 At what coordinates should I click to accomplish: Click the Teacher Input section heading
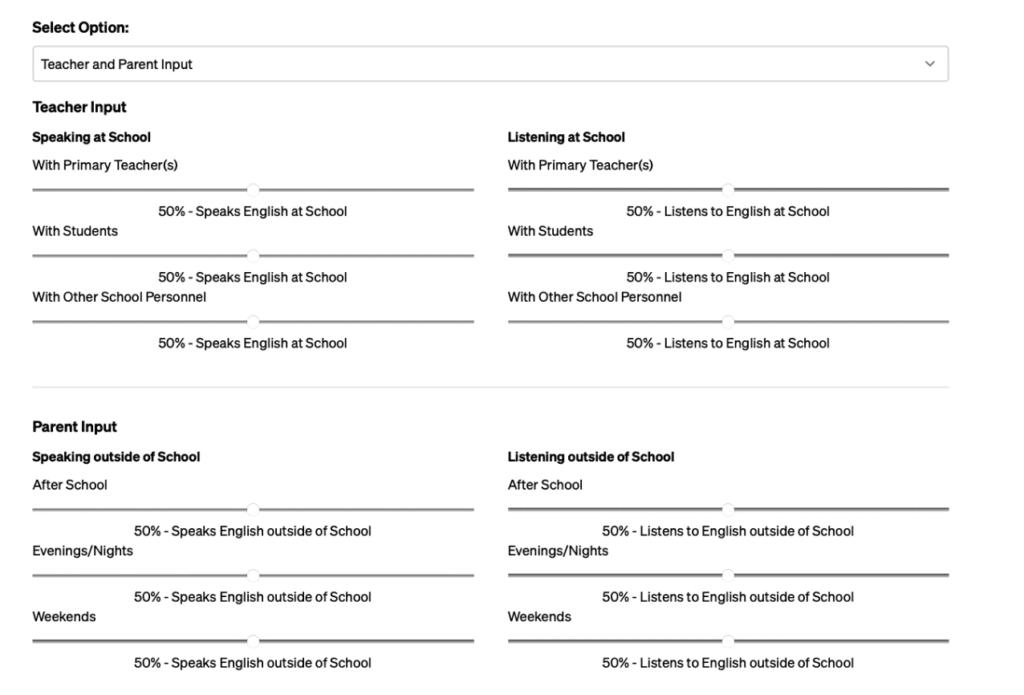79,107
